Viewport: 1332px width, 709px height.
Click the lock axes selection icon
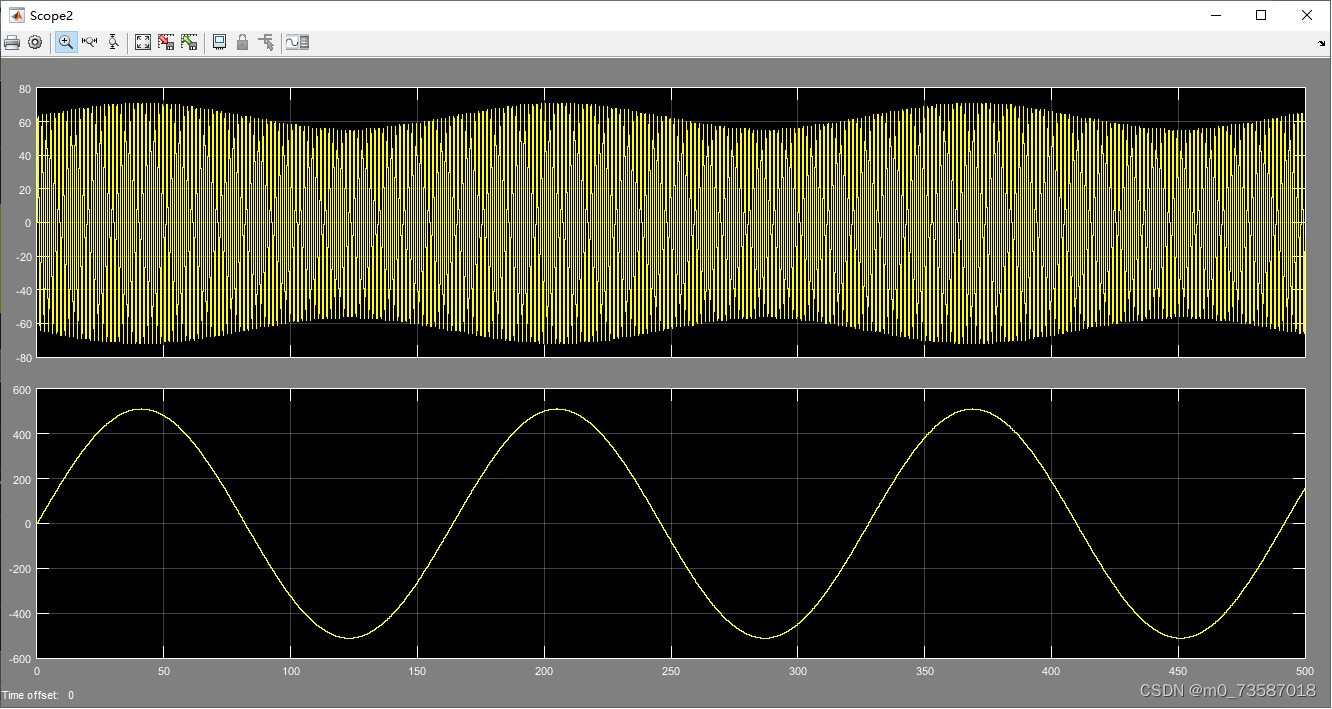(x=242, y=42)
